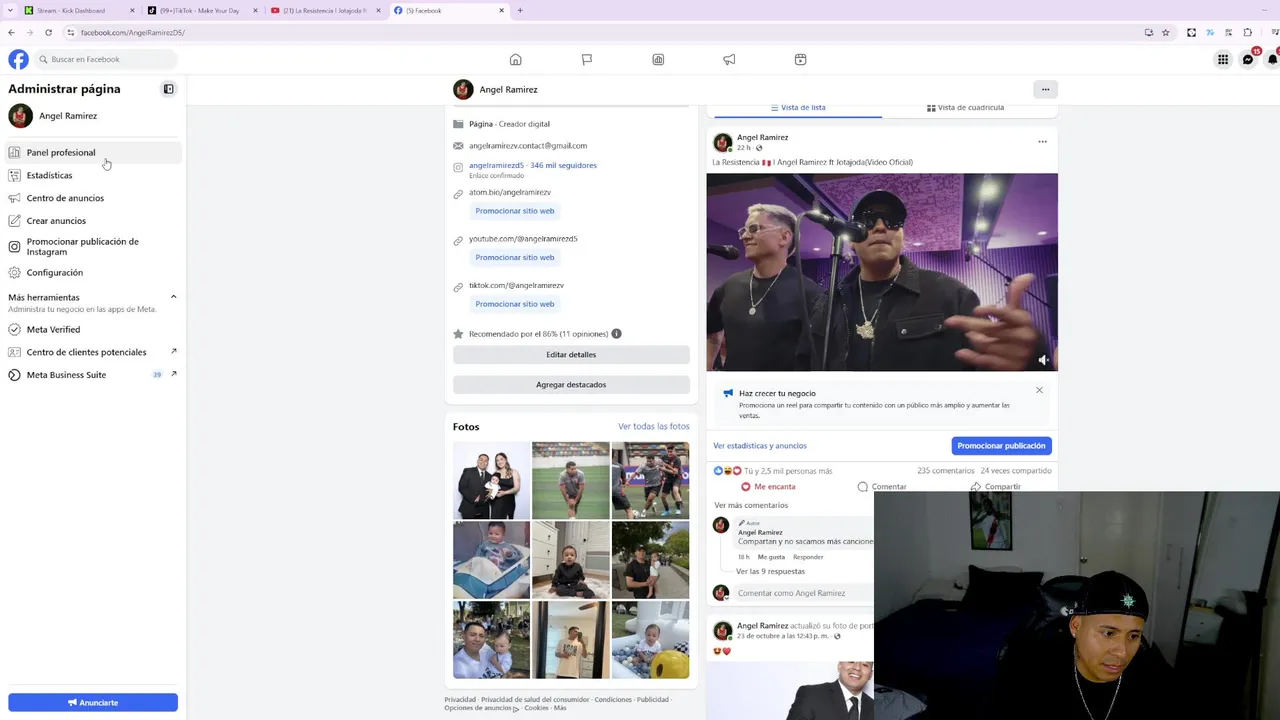Screen dimensions: 1280x720
Task: Open Panel profesional in the sidebar
Action: [93, 152]
